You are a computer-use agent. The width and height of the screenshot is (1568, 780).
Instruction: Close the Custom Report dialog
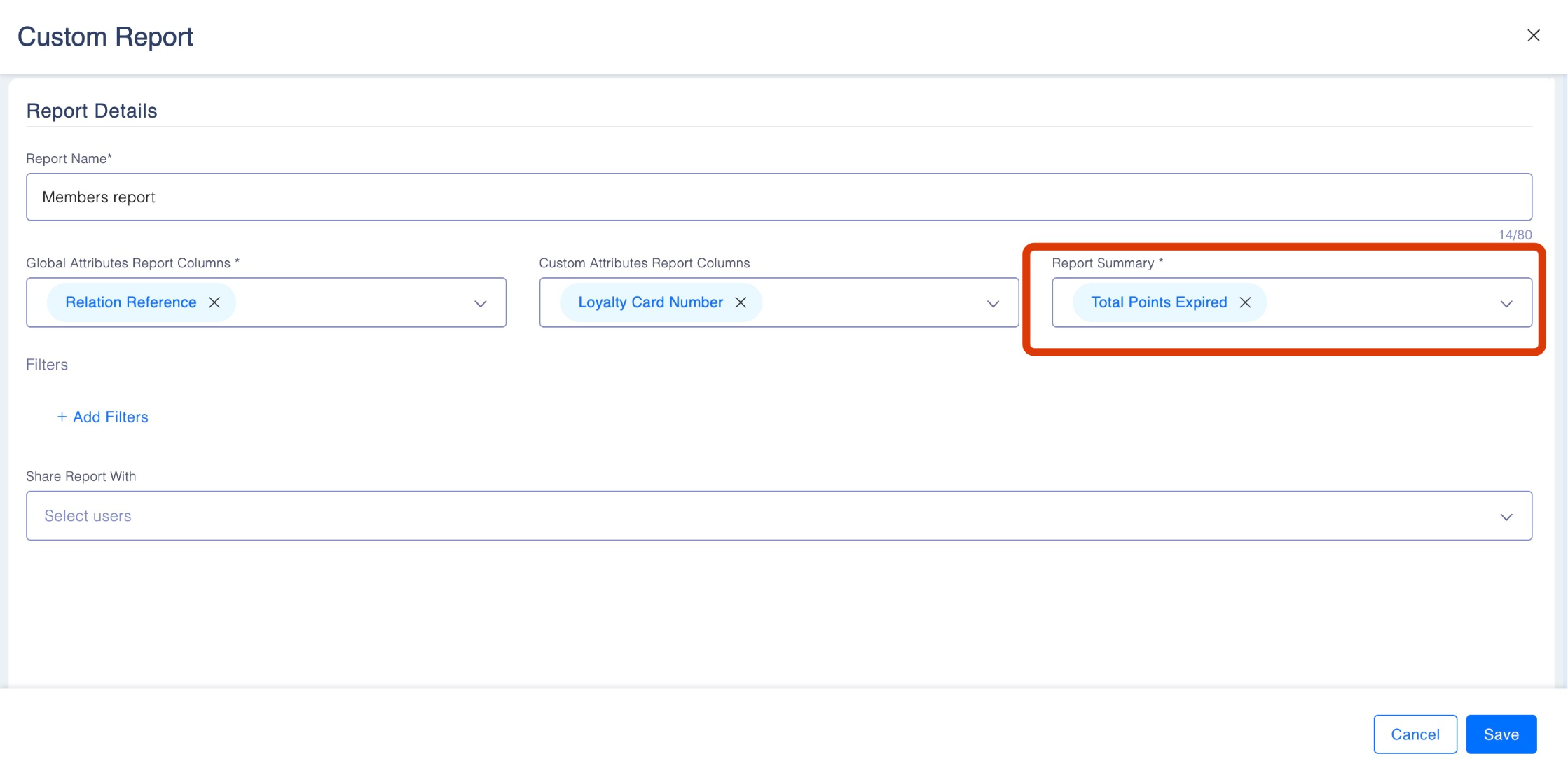coord(1533,36)
